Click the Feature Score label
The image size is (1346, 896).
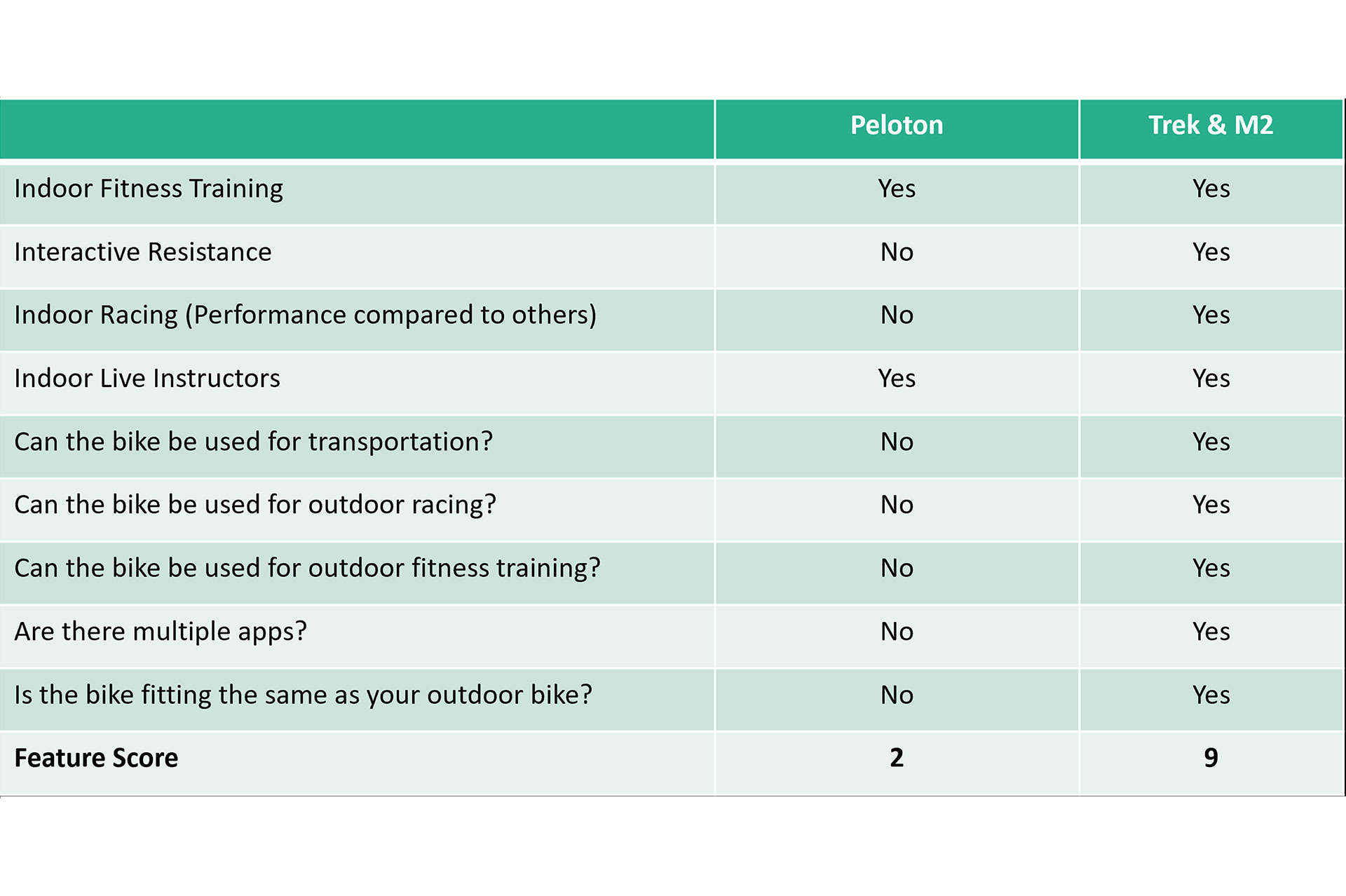[96, 758]
